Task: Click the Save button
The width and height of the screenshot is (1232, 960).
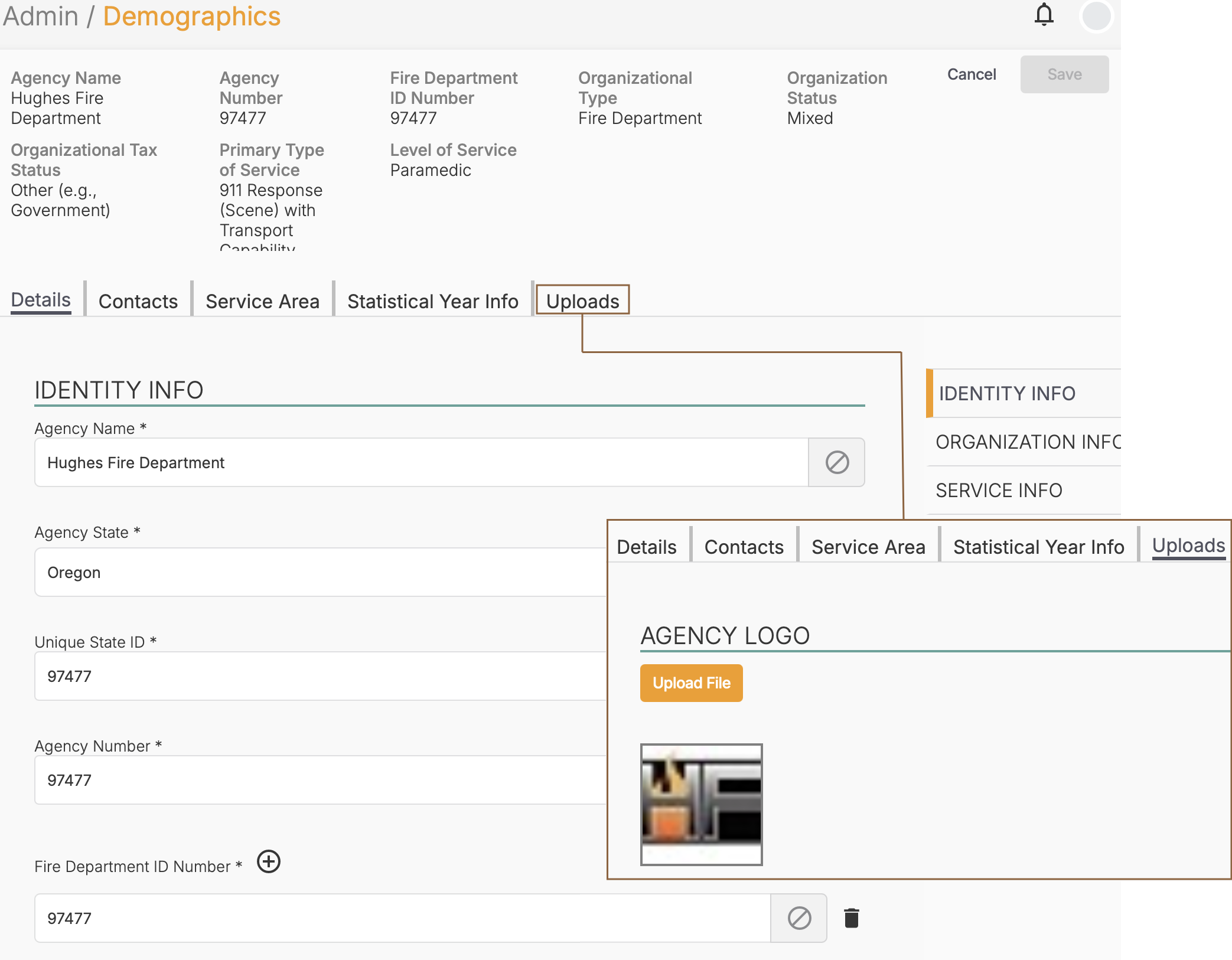Action: (x=1064, y=74)
